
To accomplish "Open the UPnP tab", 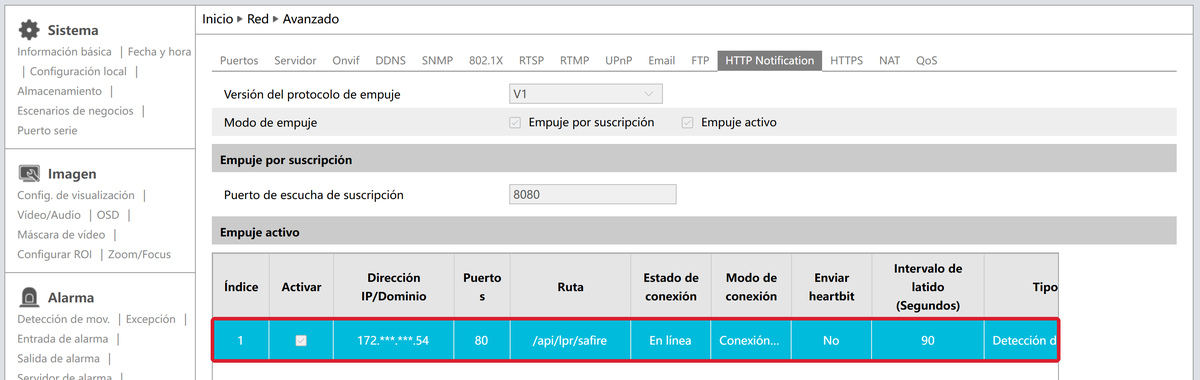I will pos(618,61).
